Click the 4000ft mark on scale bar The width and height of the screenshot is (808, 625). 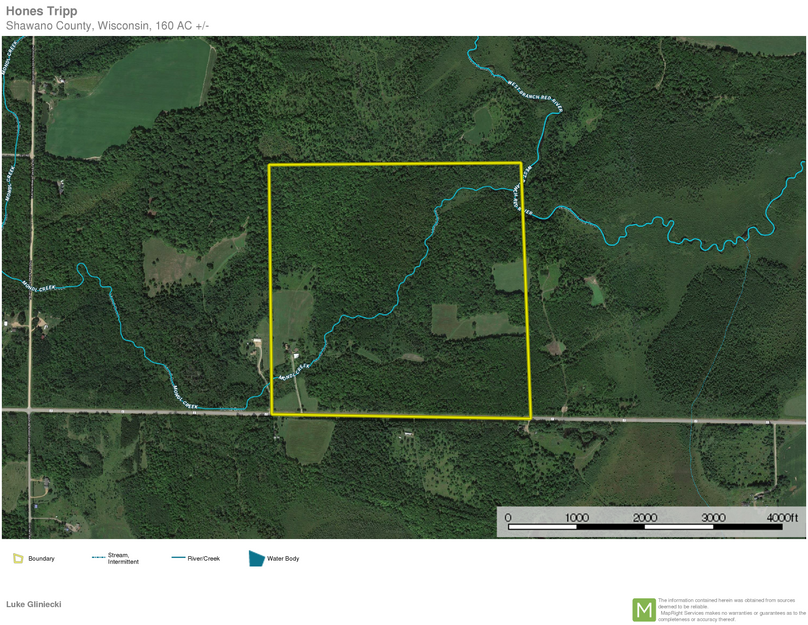(x=783, y=517)
